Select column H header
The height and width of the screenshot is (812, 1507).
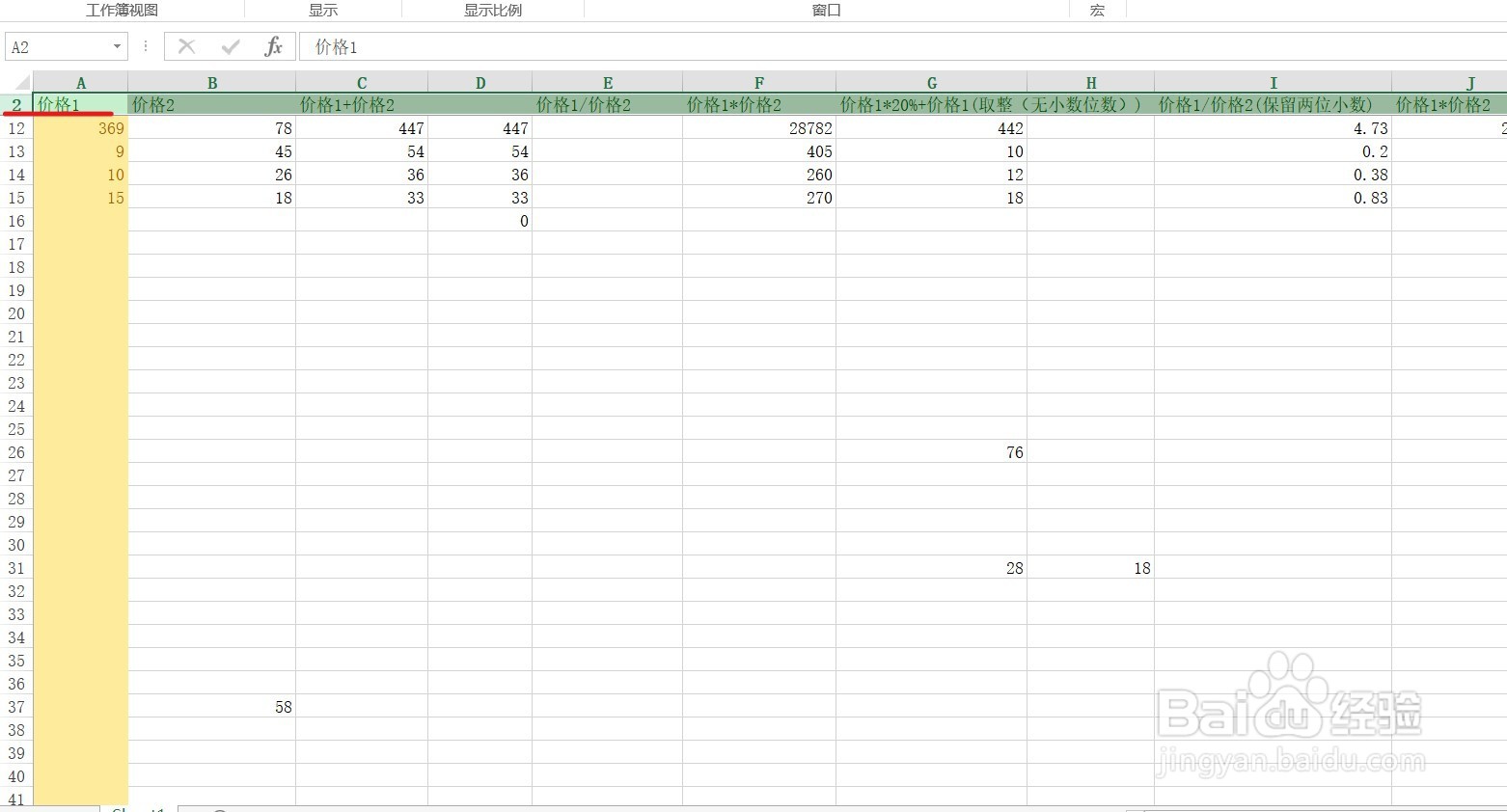(1091, 83)
